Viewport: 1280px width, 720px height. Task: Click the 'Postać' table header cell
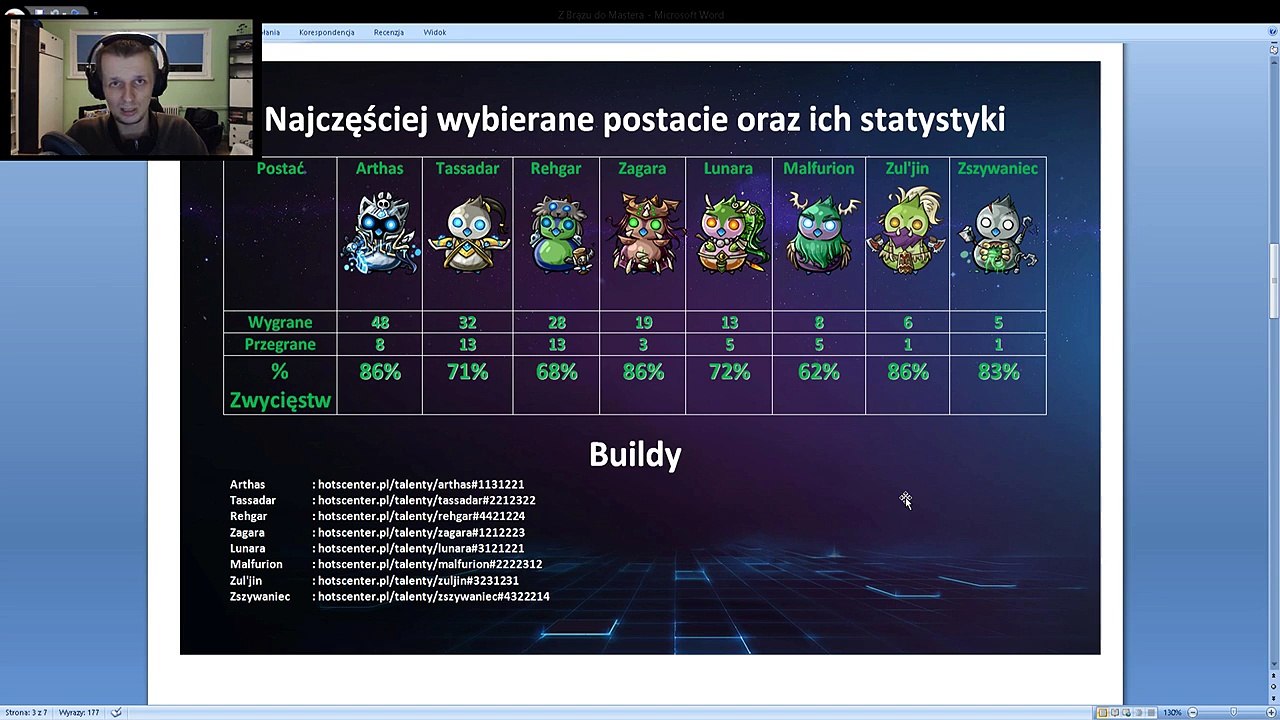[280, 169]
